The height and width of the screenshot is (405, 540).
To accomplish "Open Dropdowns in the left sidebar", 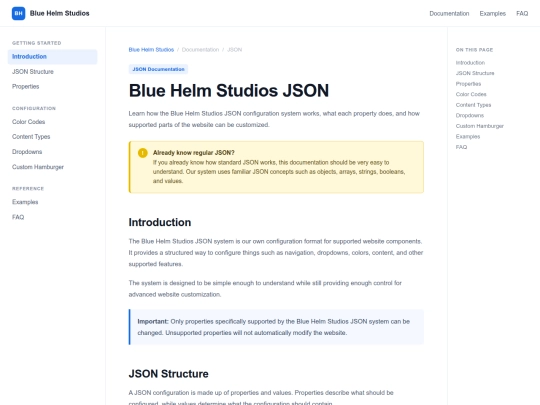I will [x=53, y=152].
